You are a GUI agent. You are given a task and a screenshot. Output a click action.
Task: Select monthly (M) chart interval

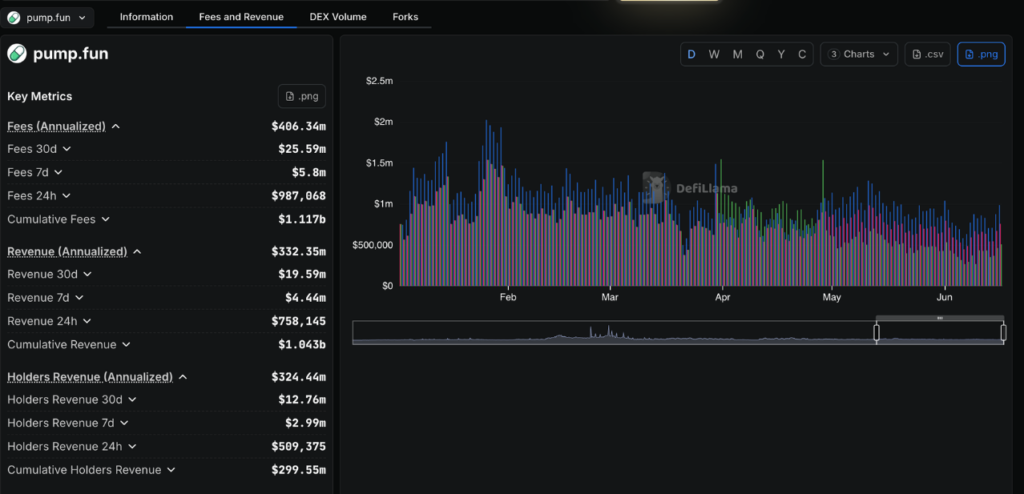click(737, 54)
